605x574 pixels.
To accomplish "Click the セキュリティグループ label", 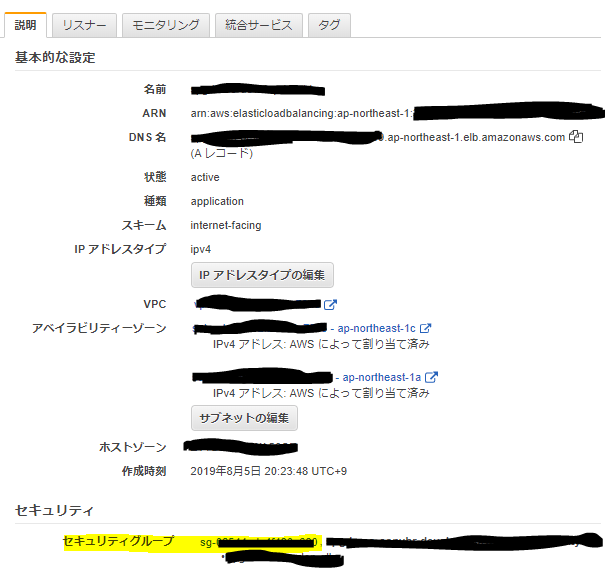I will (x=118, y=542).
